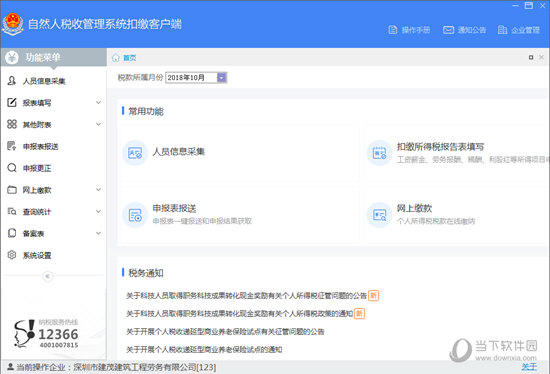The height and width of the screenshot is (374, 550).
Task: Open 操作手册 from the top bar
Action: coord(409,30)
